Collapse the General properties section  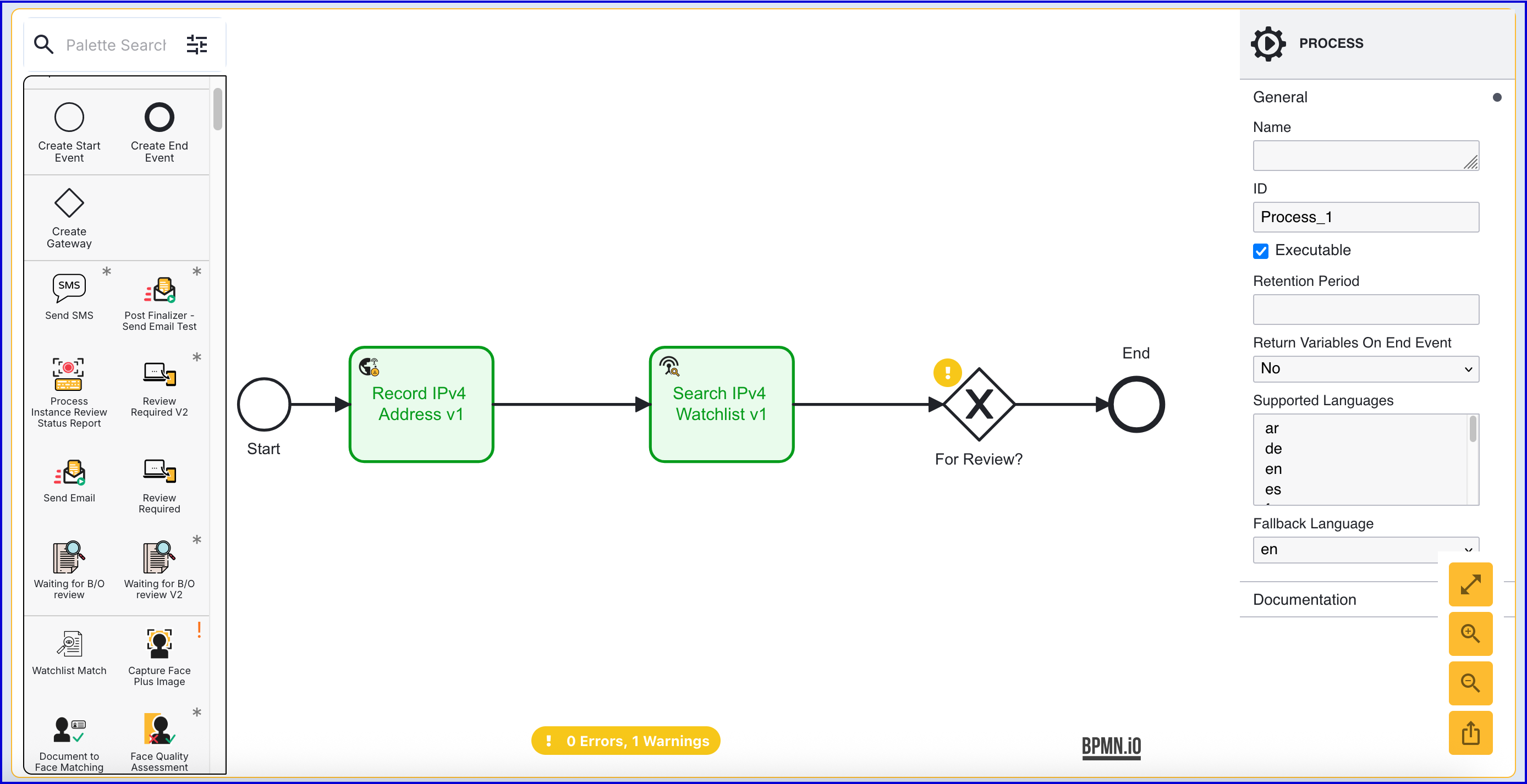(x=1280, y=97)
